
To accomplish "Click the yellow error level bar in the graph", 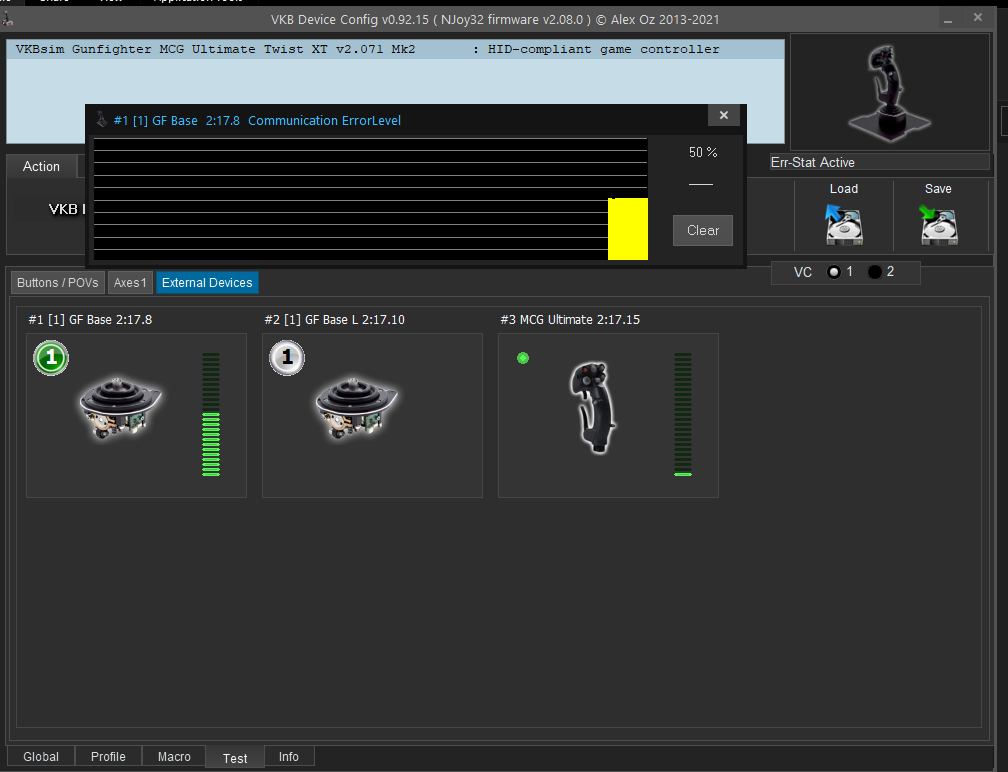I will coord(628,229).
